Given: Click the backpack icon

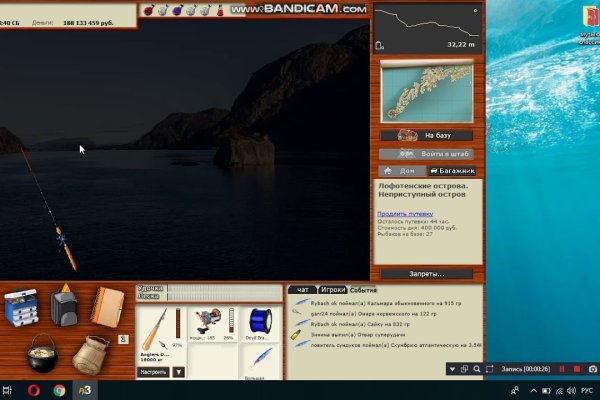Looking at the screenshot, I should [62, 304].
